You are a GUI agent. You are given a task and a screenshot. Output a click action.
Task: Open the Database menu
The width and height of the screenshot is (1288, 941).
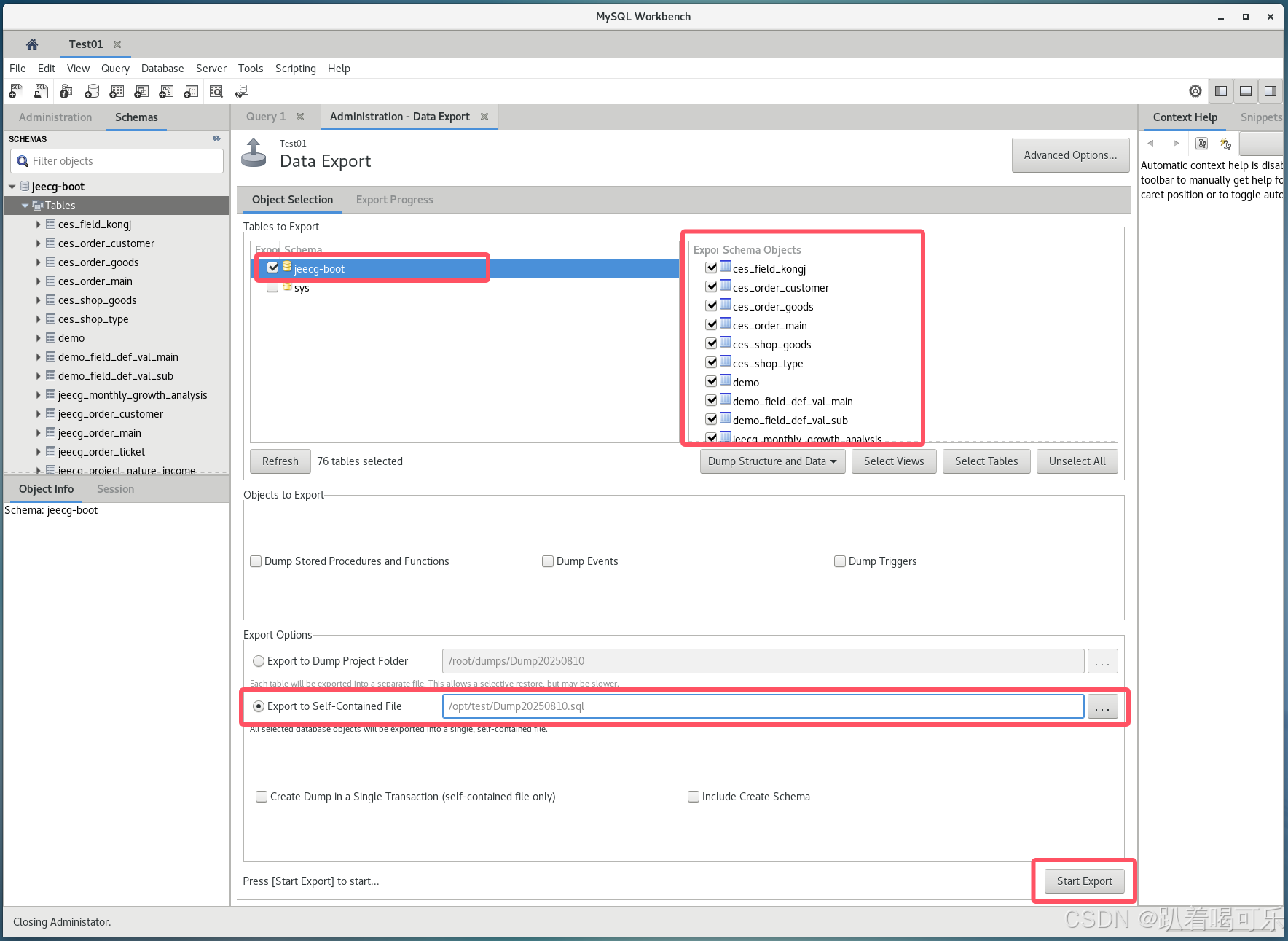(x=162, y=69)
